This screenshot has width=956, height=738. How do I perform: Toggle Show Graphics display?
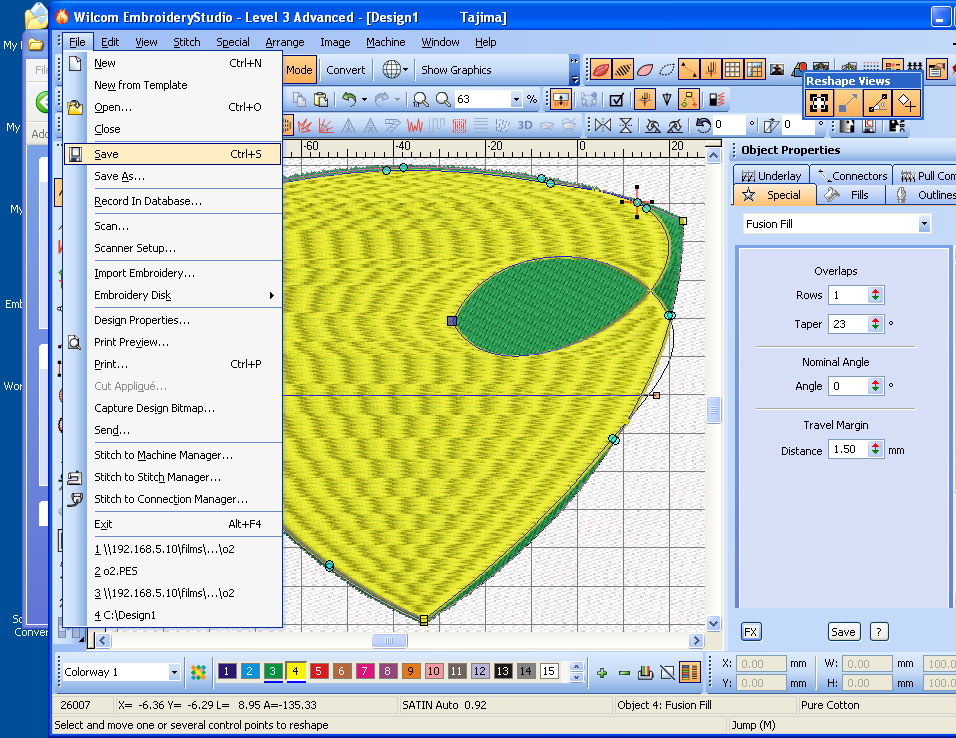click(x=456, y=70)
